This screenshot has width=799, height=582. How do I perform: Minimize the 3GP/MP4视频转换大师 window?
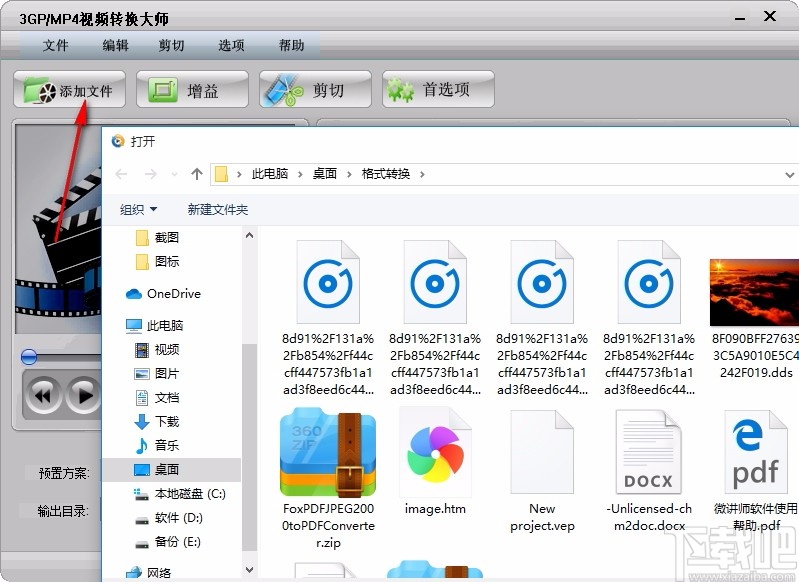point(740,18)
